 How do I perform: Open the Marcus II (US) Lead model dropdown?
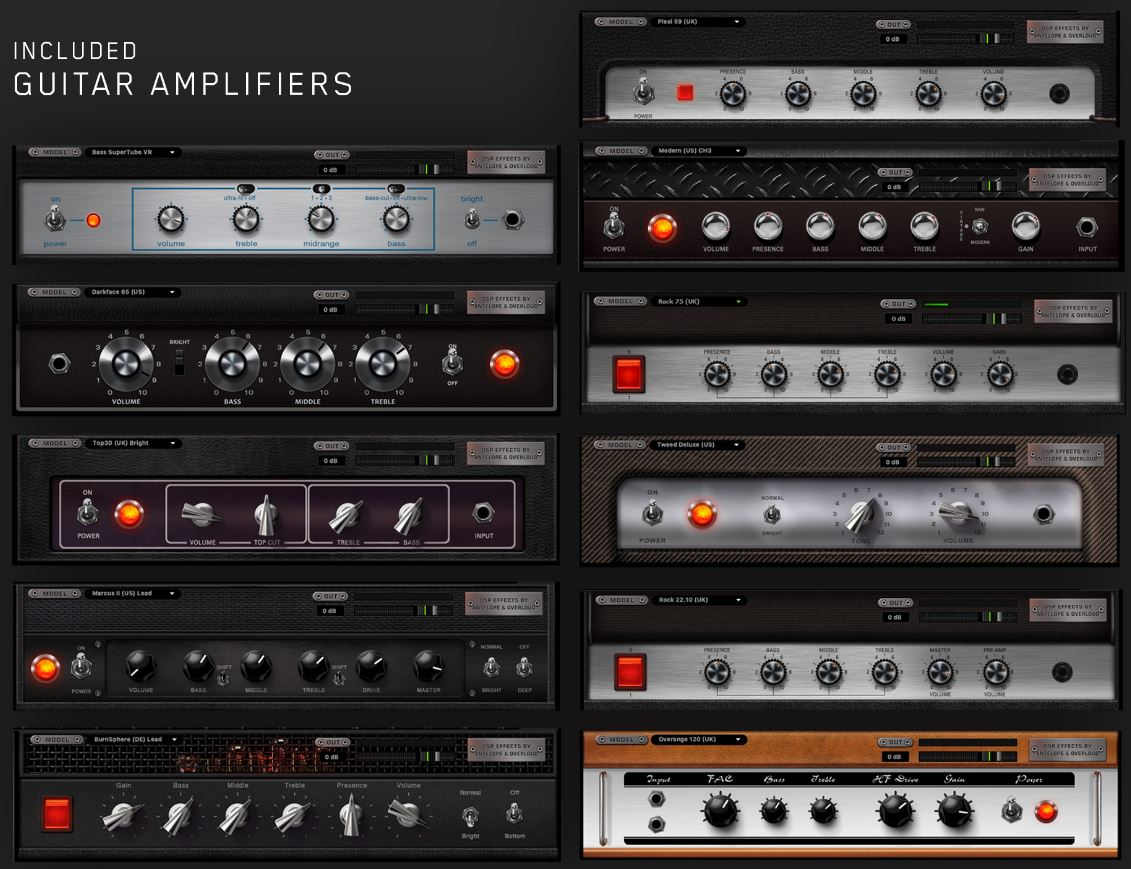point(133,594)
